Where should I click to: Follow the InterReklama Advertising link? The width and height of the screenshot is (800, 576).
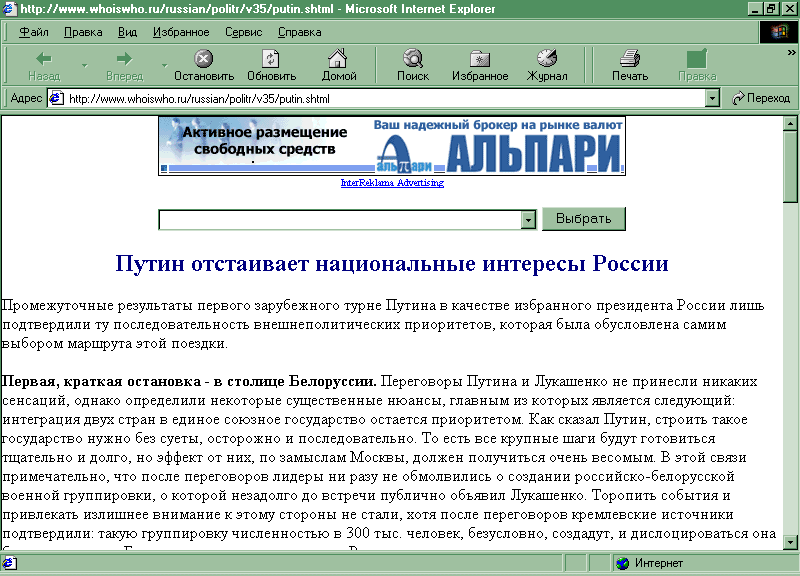[x=392, y=183]
